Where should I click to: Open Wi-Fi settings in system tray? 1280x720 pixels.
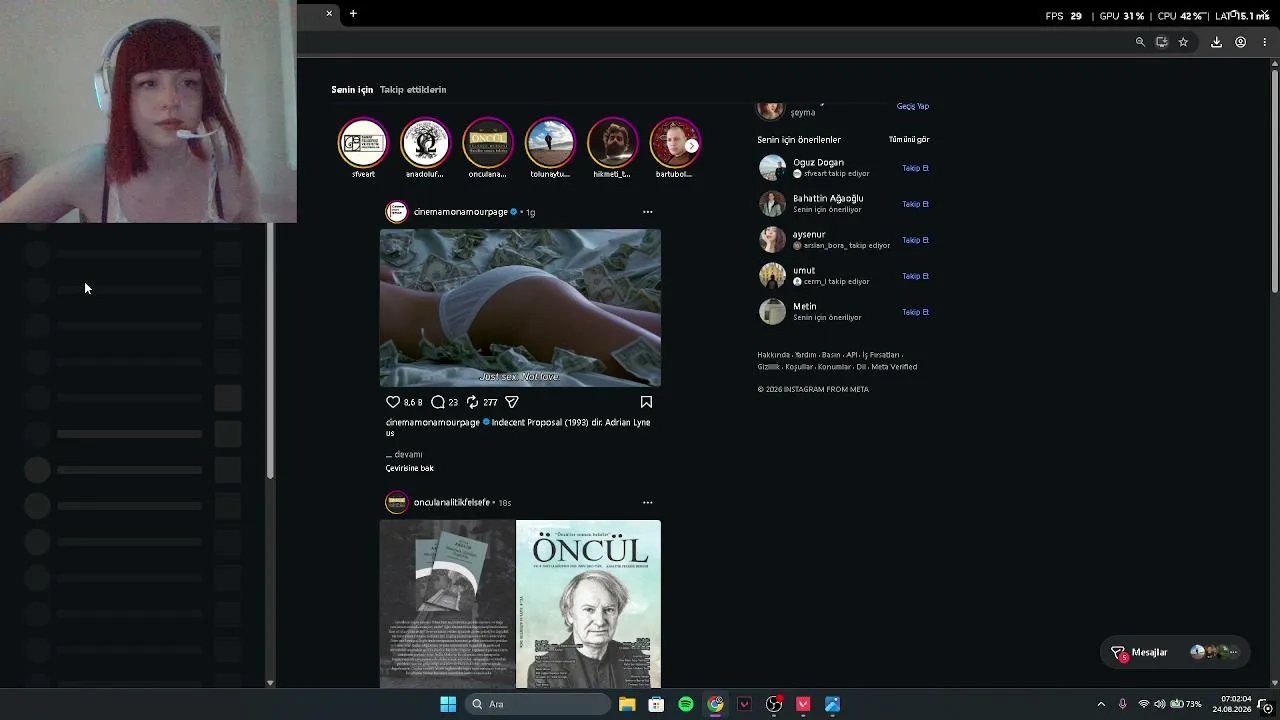pos(1144,704)
